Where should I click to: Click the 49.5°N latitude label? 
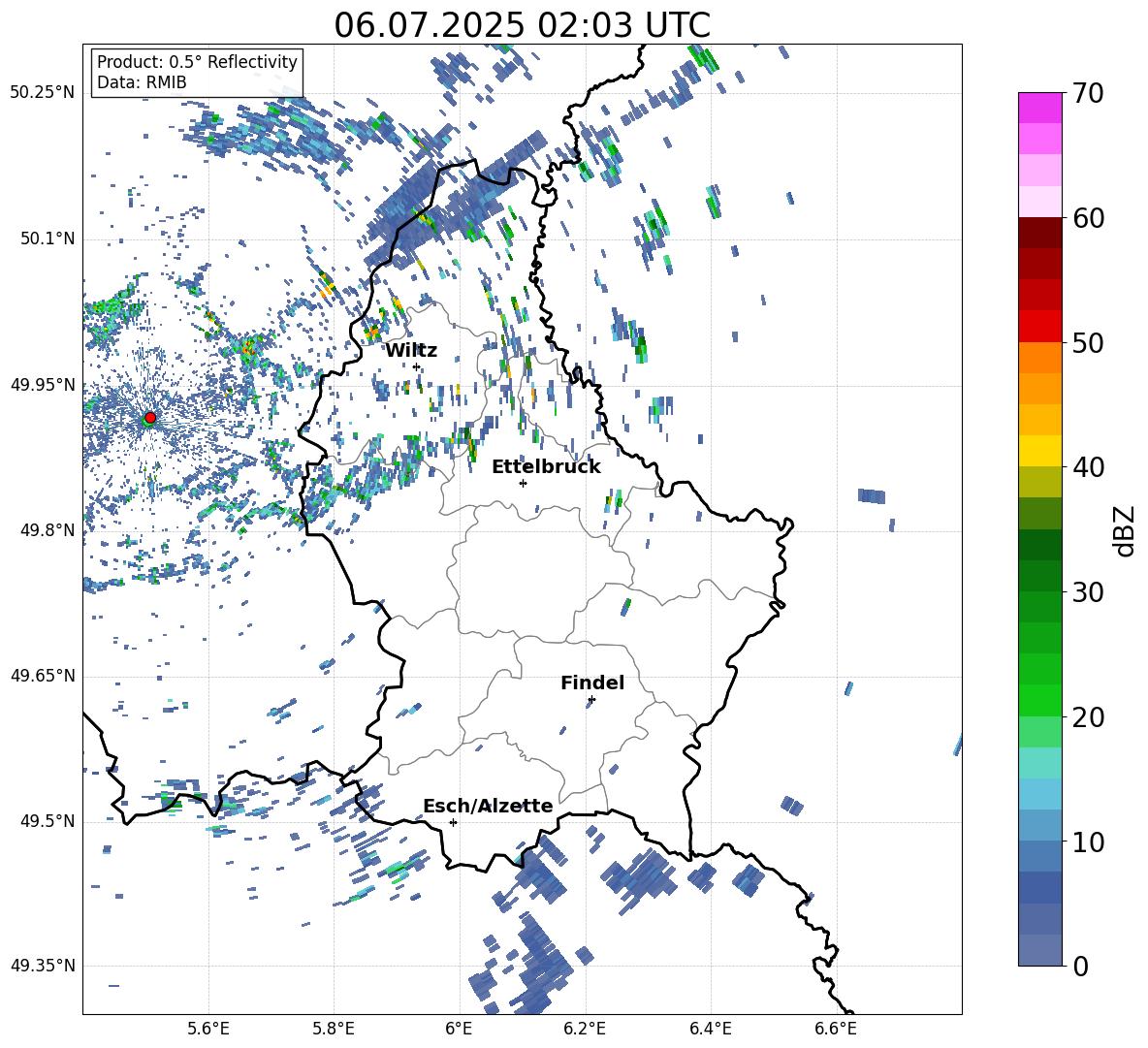tap(47, 821)
